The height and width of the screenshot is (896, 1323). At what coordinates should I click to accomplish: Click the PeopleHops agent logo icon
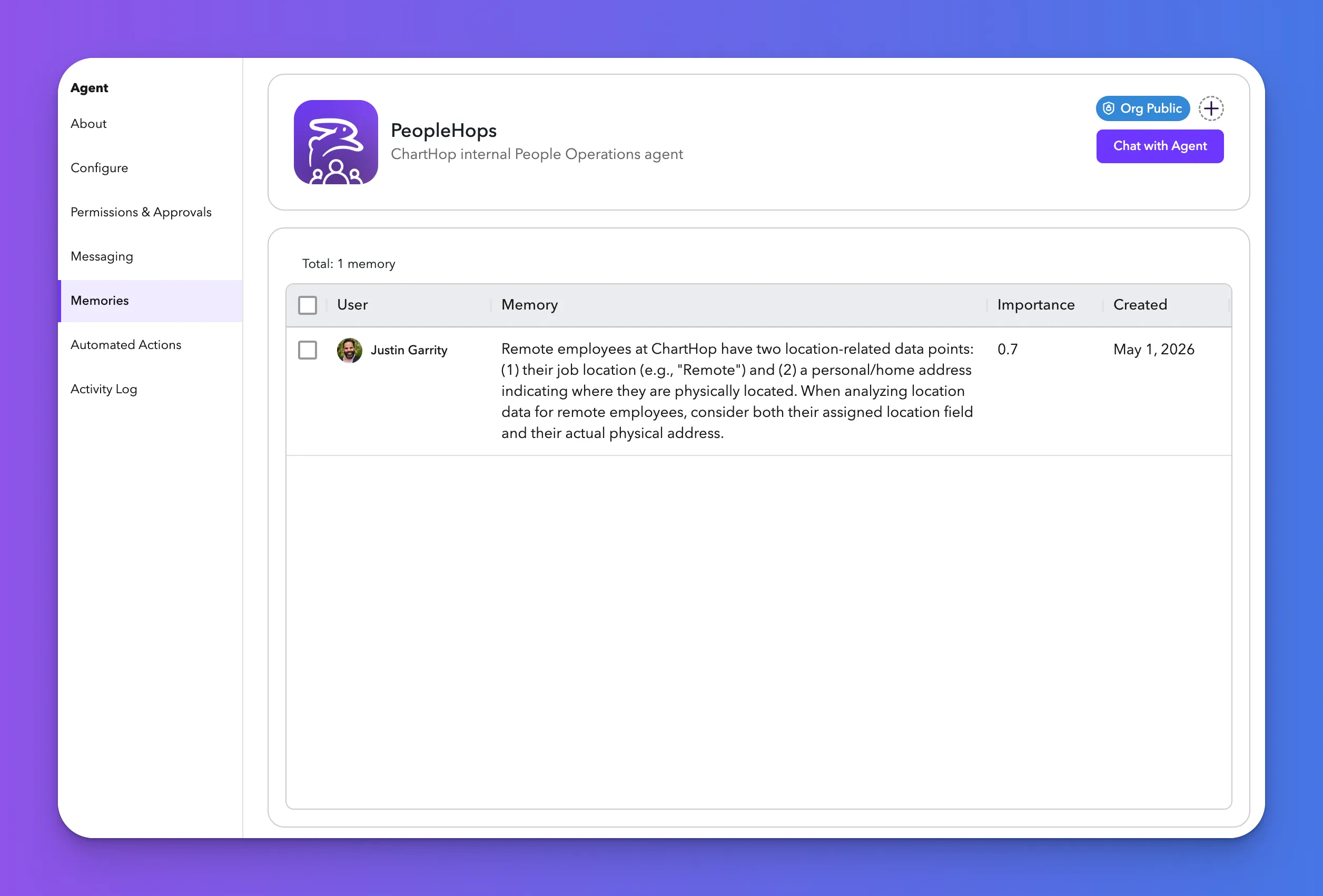[x=336, y=142]
